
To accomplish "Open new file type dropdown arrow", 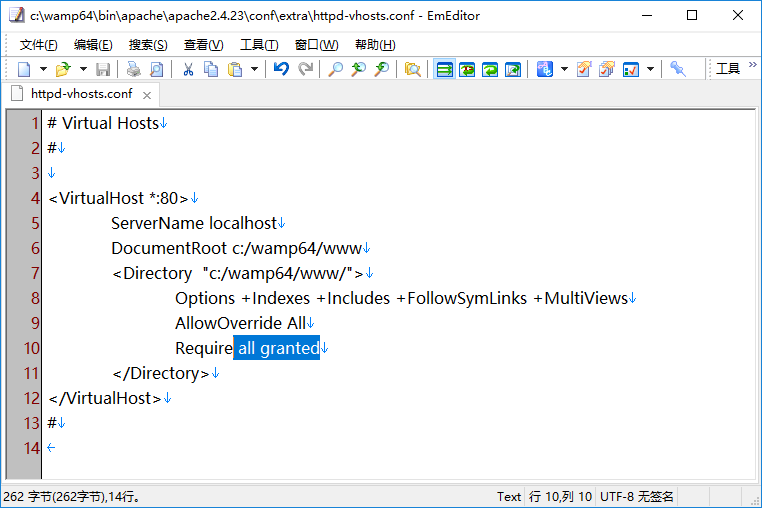I will [43, 70].
